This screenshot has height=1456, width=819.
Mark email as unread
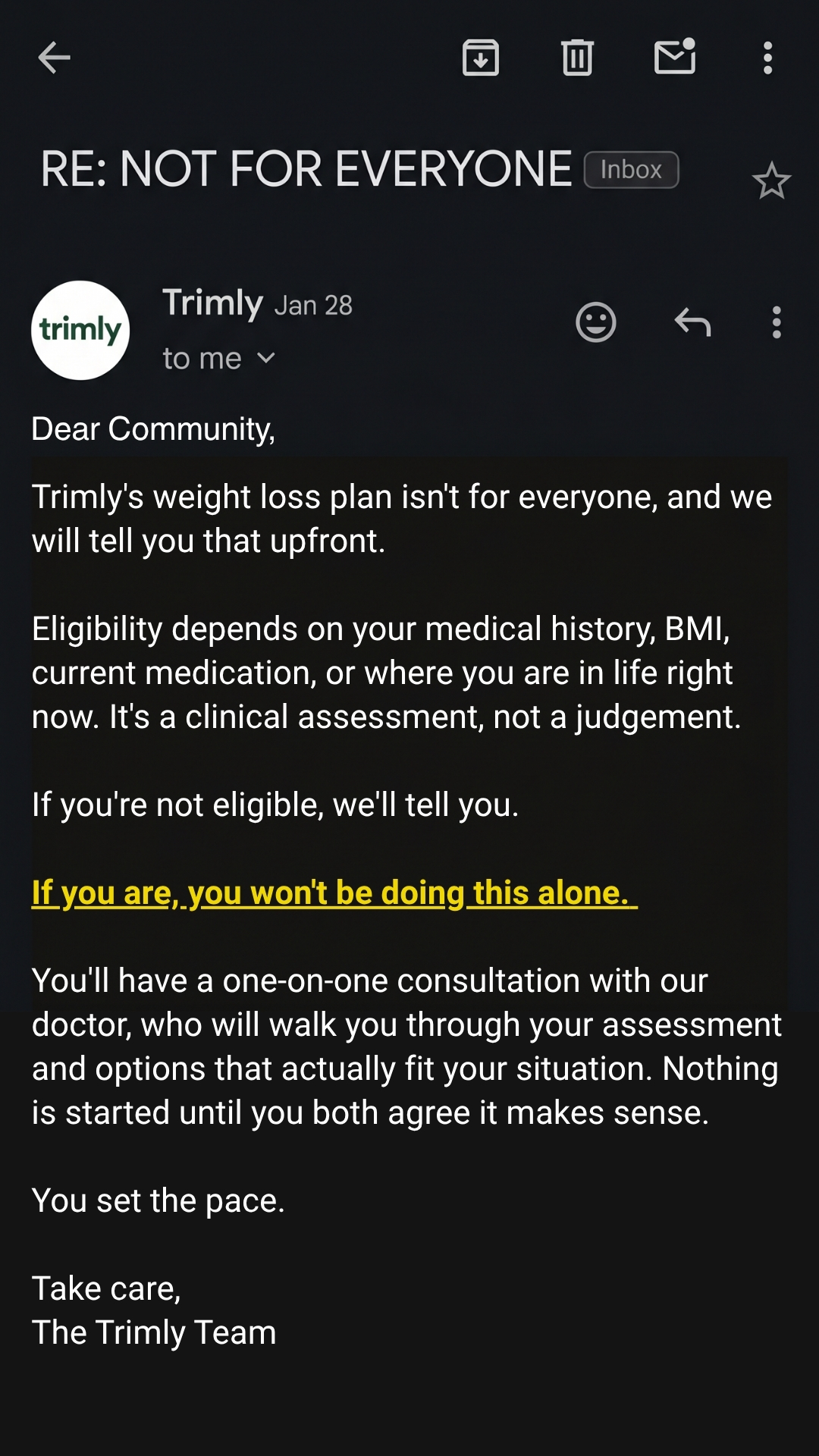click(x=675, y=56)
